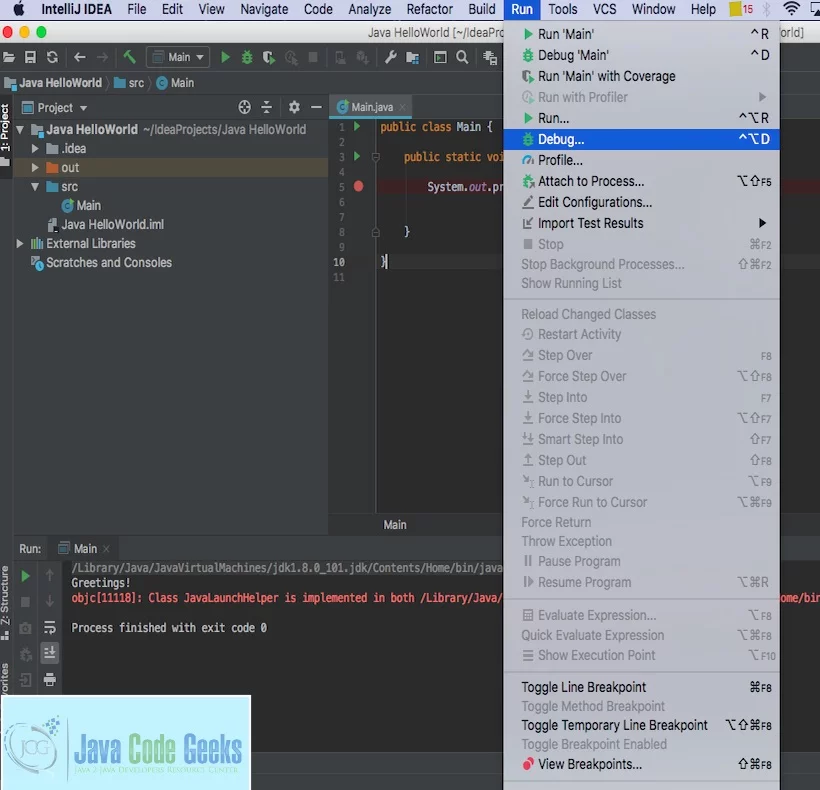820x790 pixels.
Task: Click the fold marker on line 3
Action: [x=375, y=156]
